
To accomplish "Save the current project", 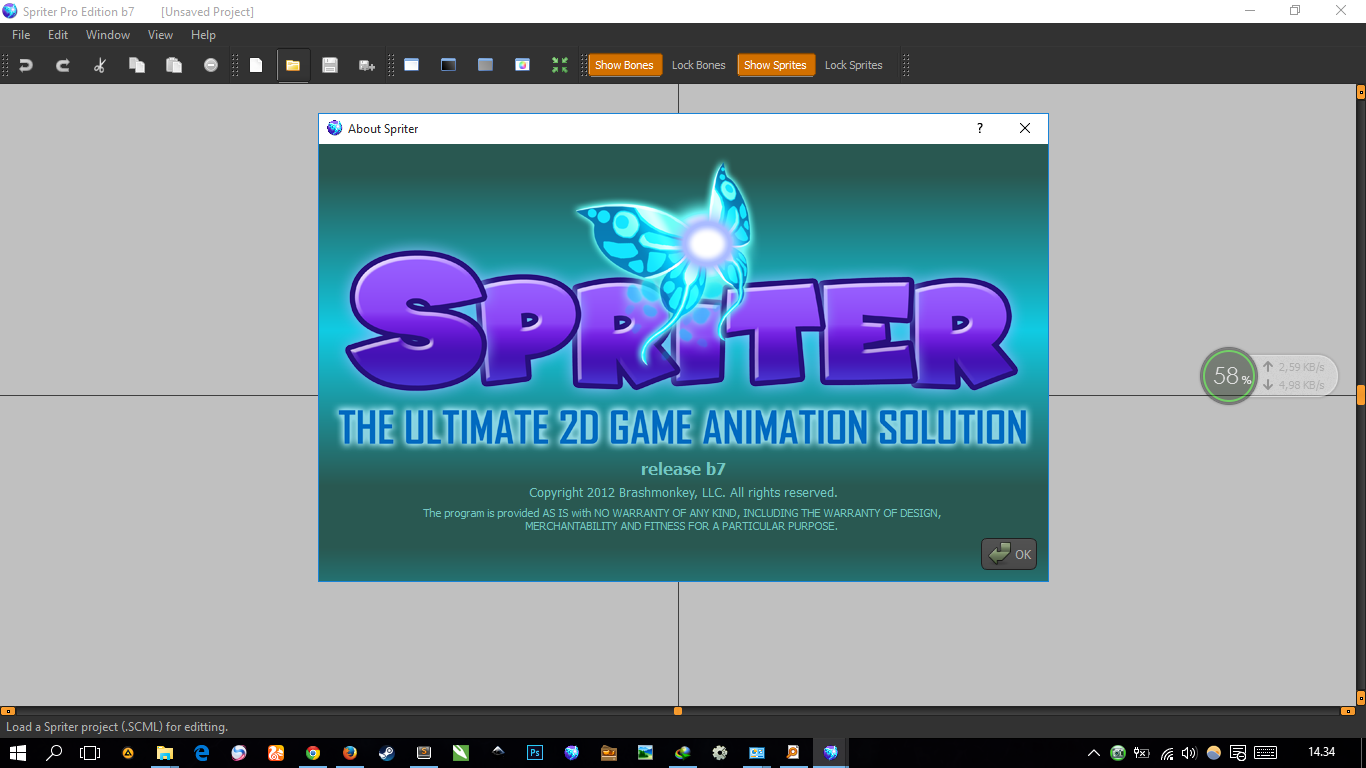I will pos(330,65).
